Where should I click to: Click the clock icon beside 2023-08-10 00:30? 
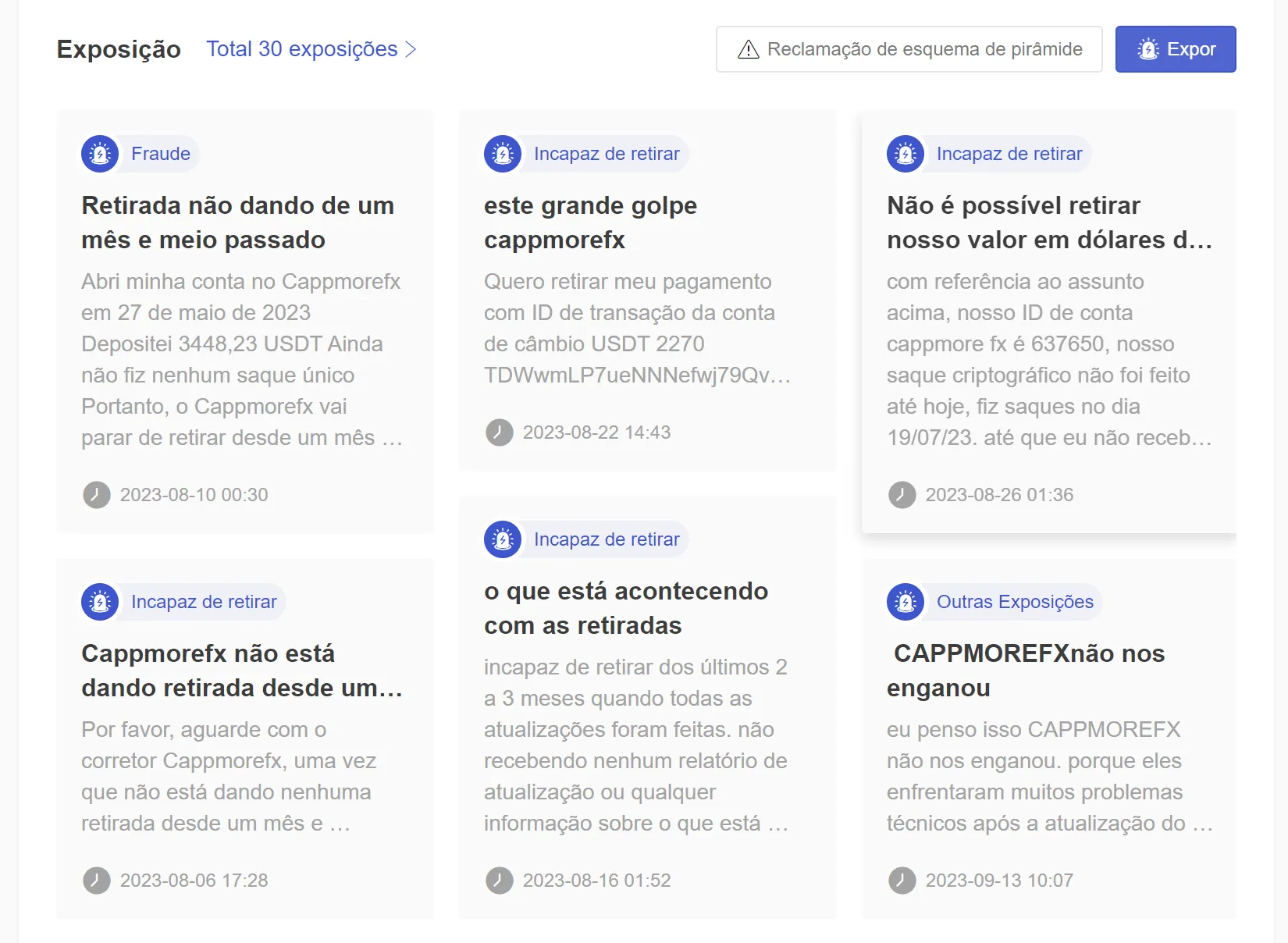(97, 495)
